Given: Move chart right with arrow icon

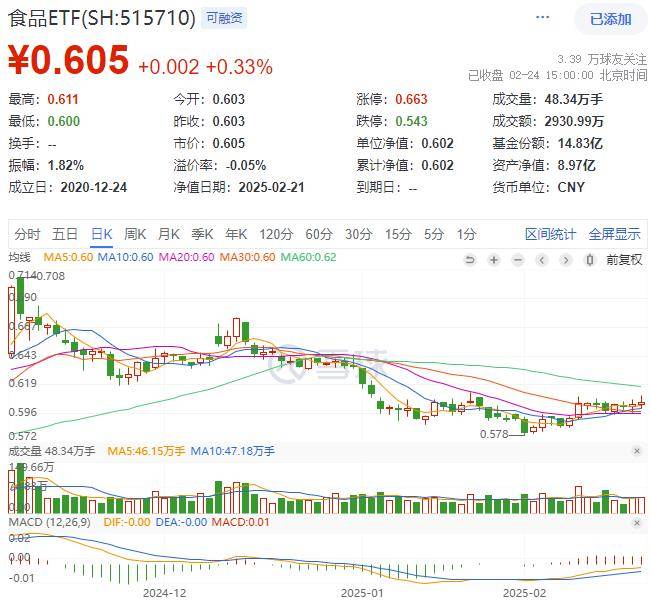Looking at the screenshot, I should tap(565, 260).
